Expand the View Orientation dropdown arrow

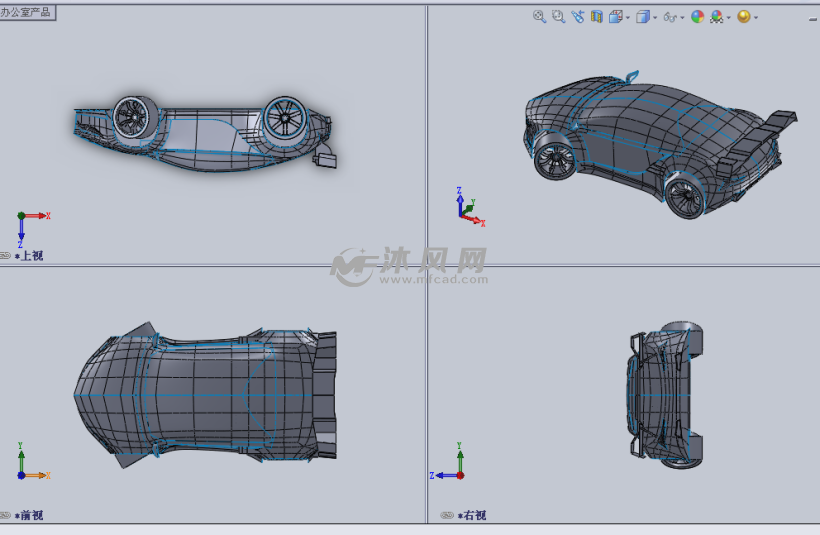point(628,17)
